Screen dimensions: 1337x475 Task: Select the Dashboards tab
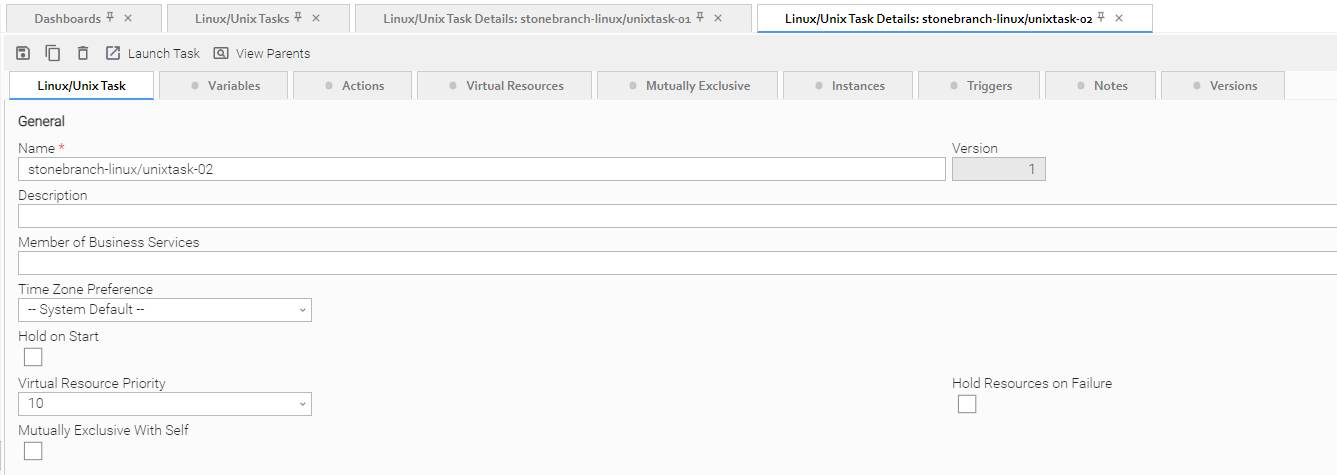point(67,18)
